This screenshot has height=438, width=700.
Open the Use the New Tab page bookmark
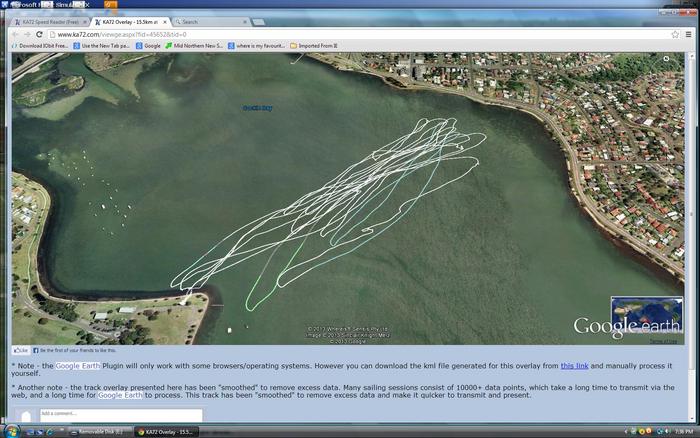[105, 46]
